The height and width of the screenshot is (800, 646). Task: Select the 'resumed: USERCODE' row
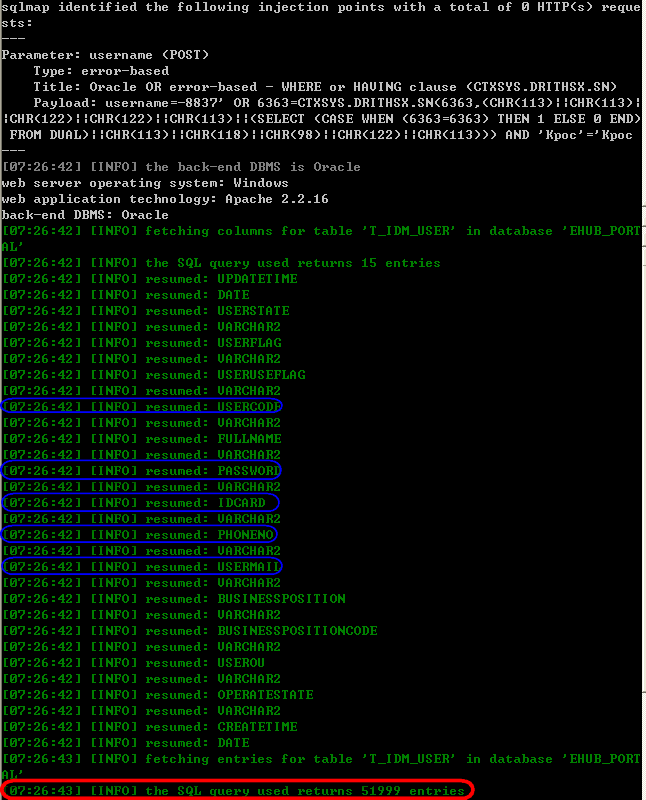point(141,407)
